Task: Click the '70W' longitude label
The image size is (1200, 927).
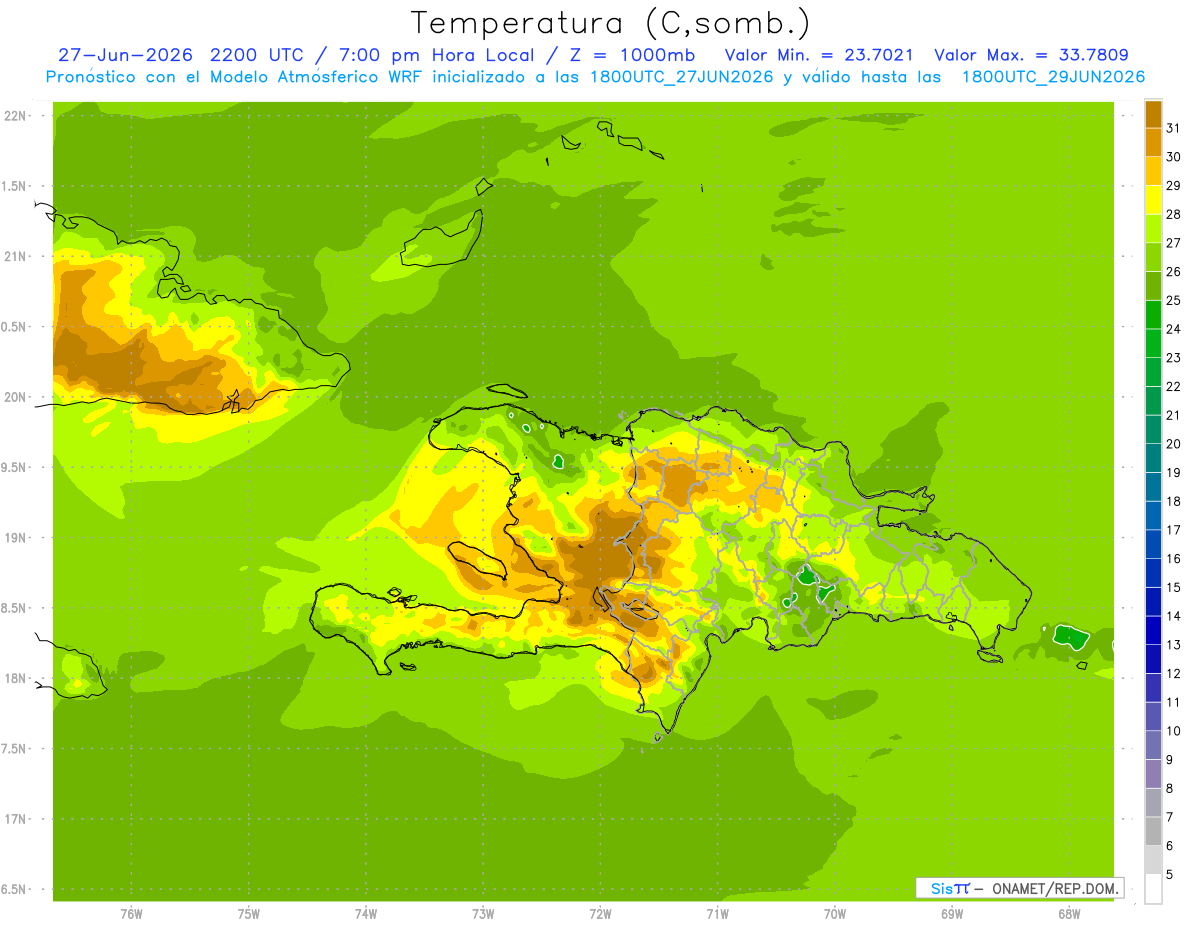Action: click(x=835, y=914)
